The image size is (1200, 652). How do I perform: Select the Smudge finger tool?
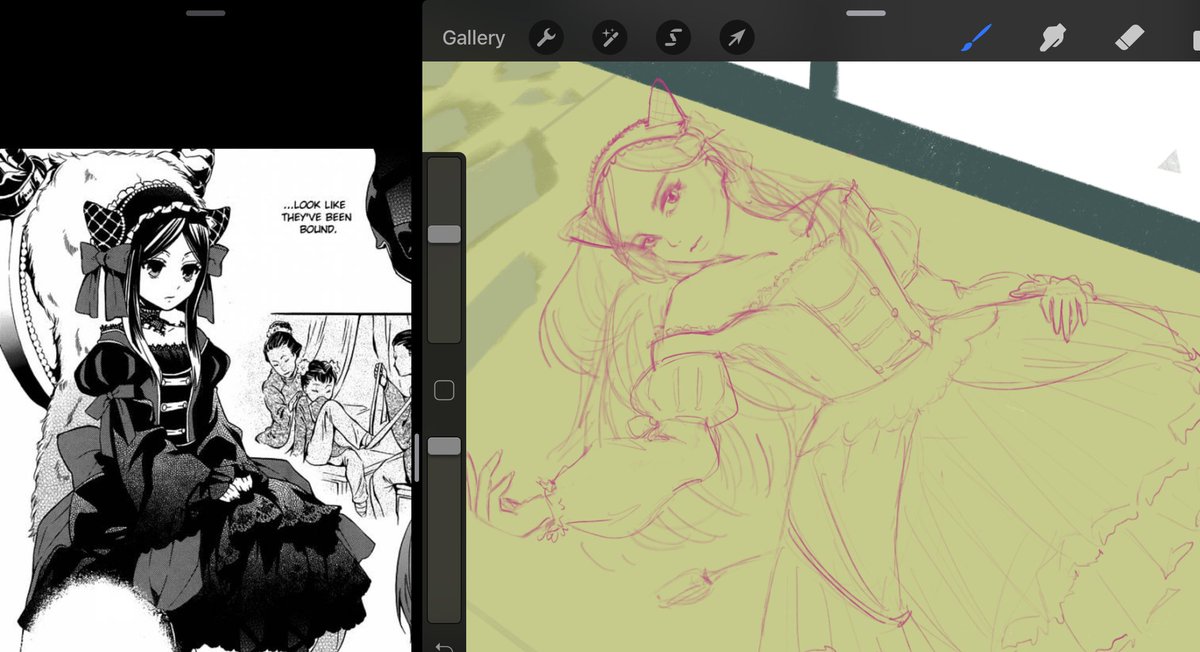pyautogui.click(x=1050, y=38)
